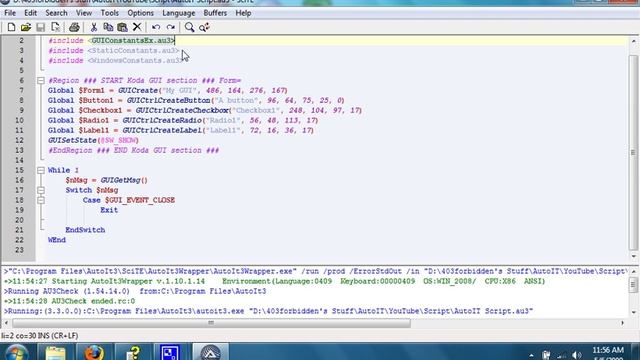Open a file using the folder icon
The width and height of the screenshot is (640, 360).
coord(26,27)
